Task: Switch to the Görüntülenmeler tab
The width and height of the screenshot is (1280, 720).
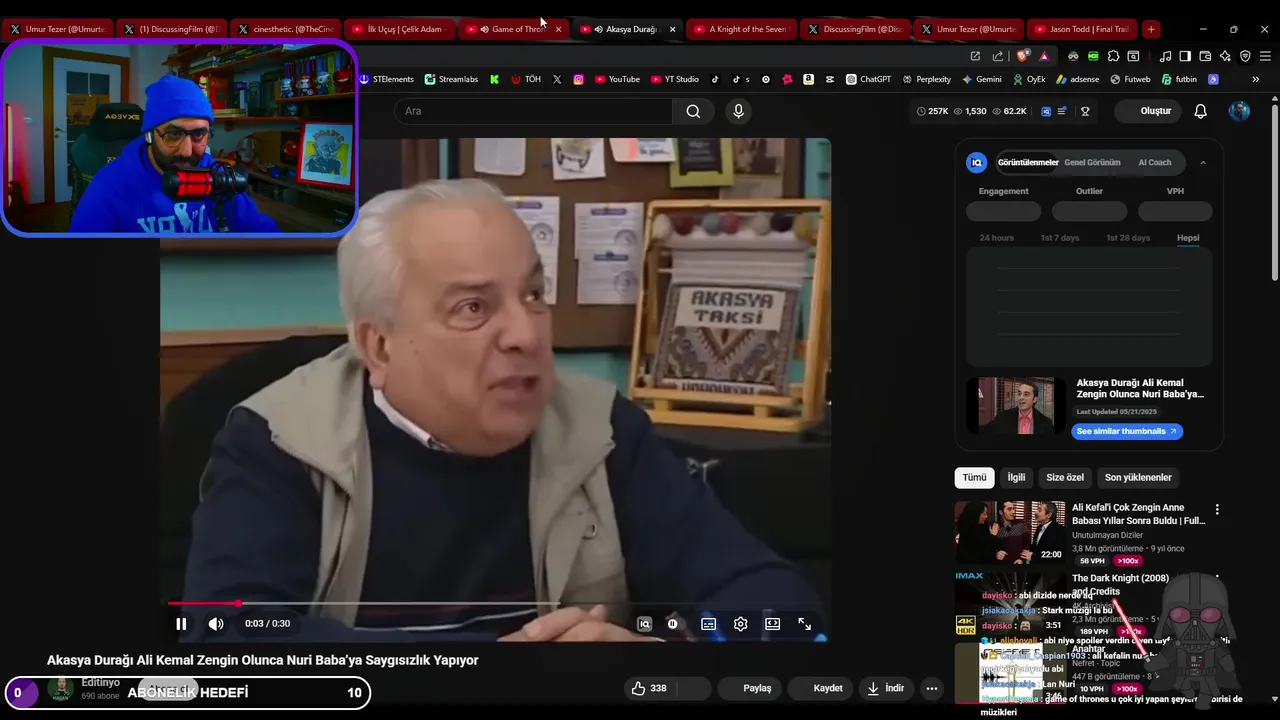Action: coord(1028,162)
